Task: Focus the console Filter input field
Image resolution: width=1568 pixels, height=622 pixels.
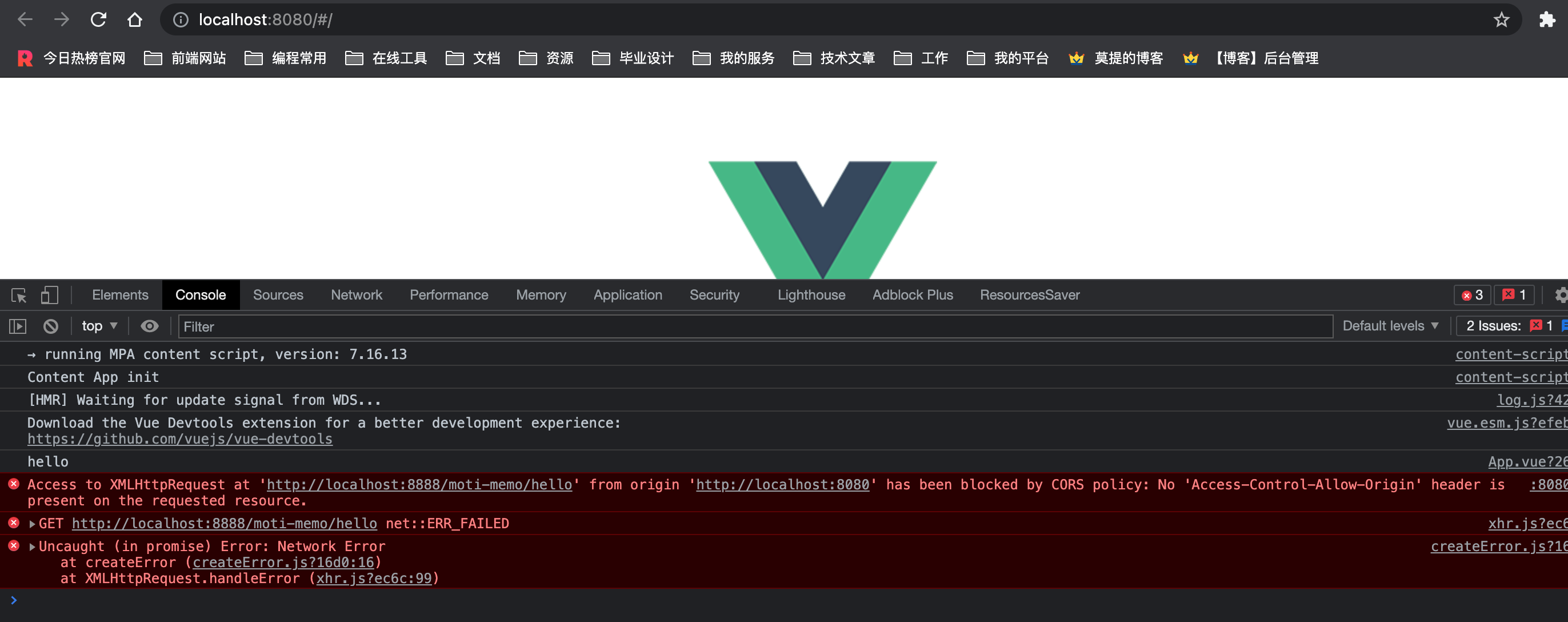Action: [x=755, y=327]
